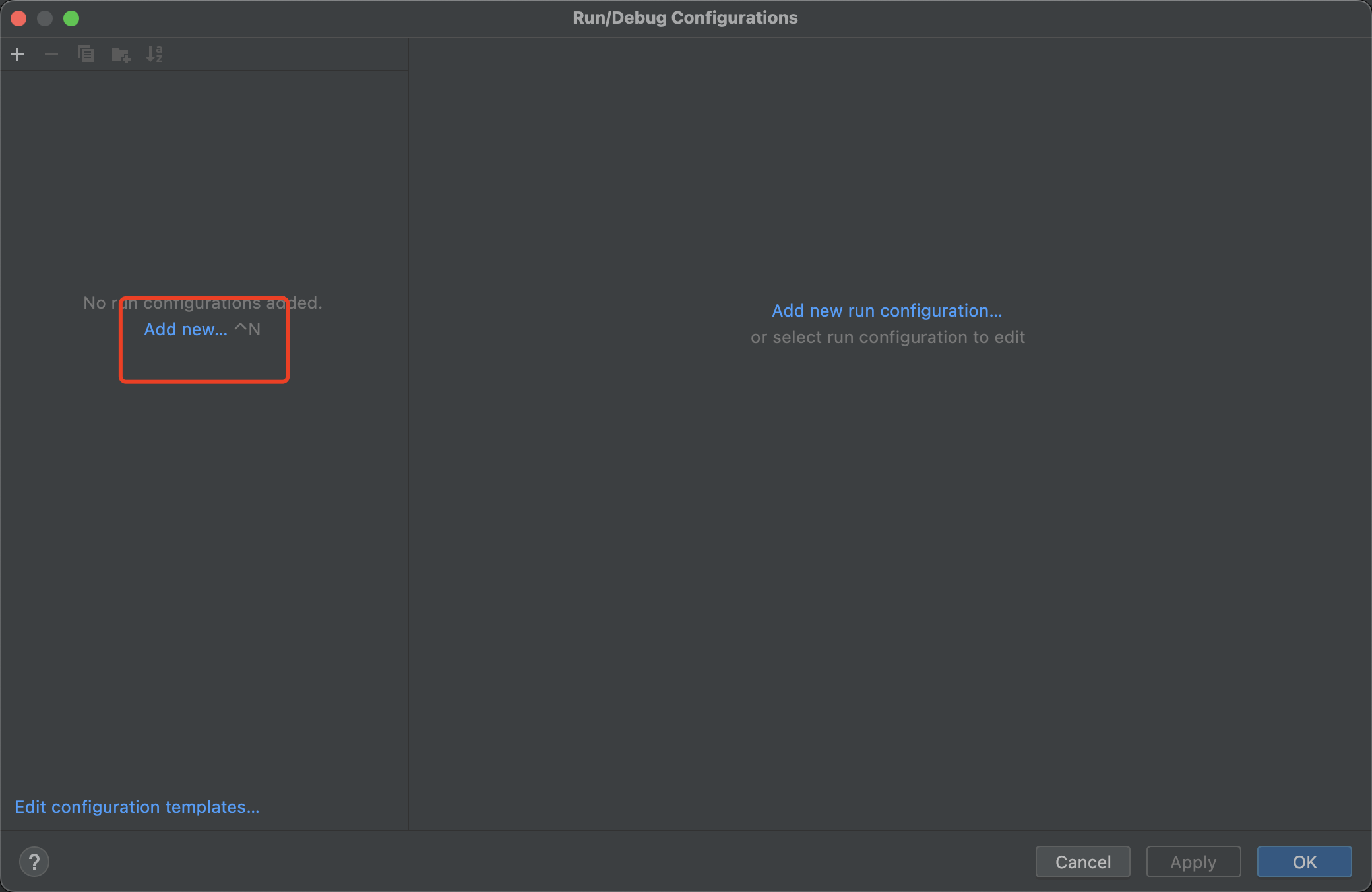The width and height of the screenshot is (1372, 892).
Task: Click the configuration templates menu item
Action: click(x=138, y=806)
